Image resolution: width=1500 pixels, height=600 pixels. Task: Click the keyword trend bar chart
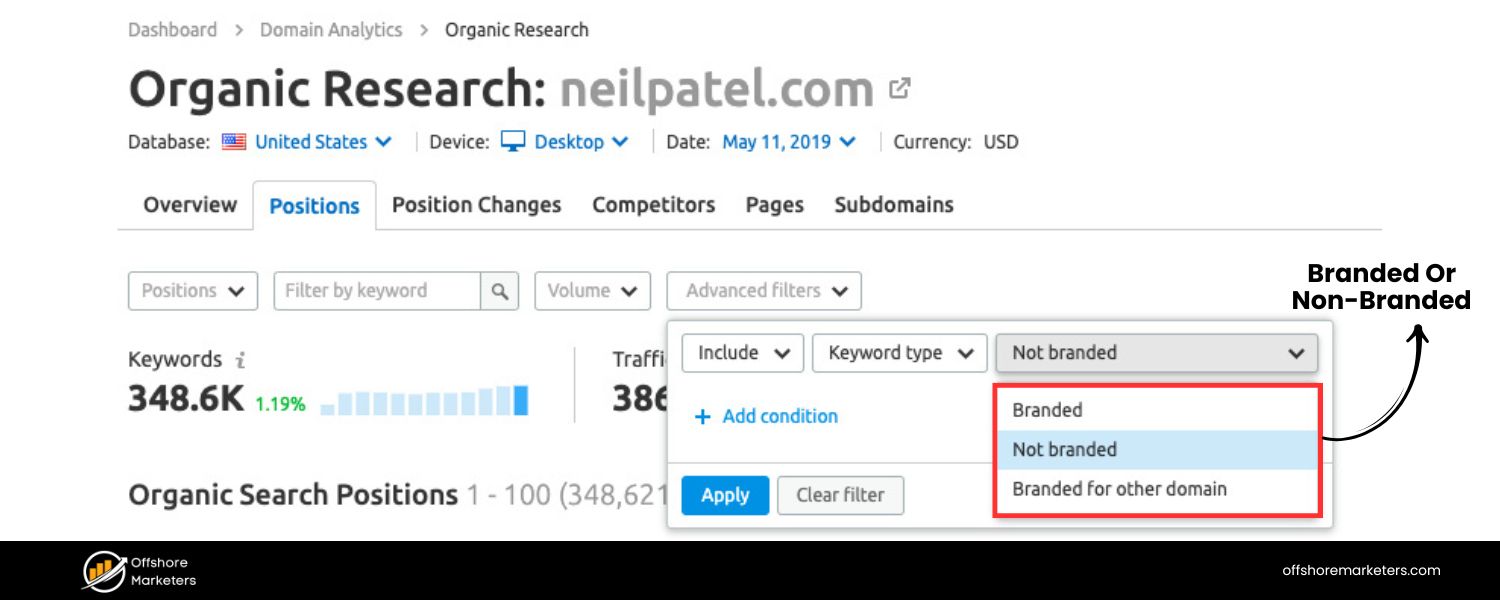point(420,400)
